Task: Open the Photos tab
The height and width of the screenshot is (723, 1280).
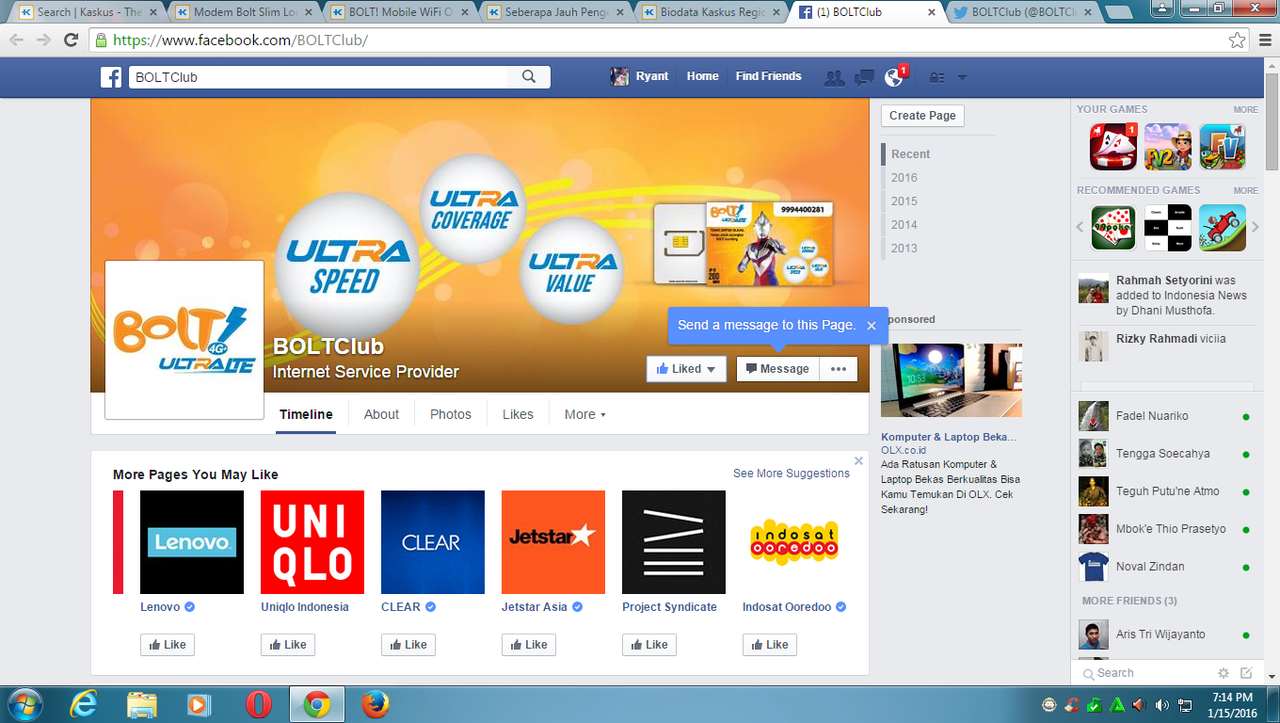Action: point(451,414)
